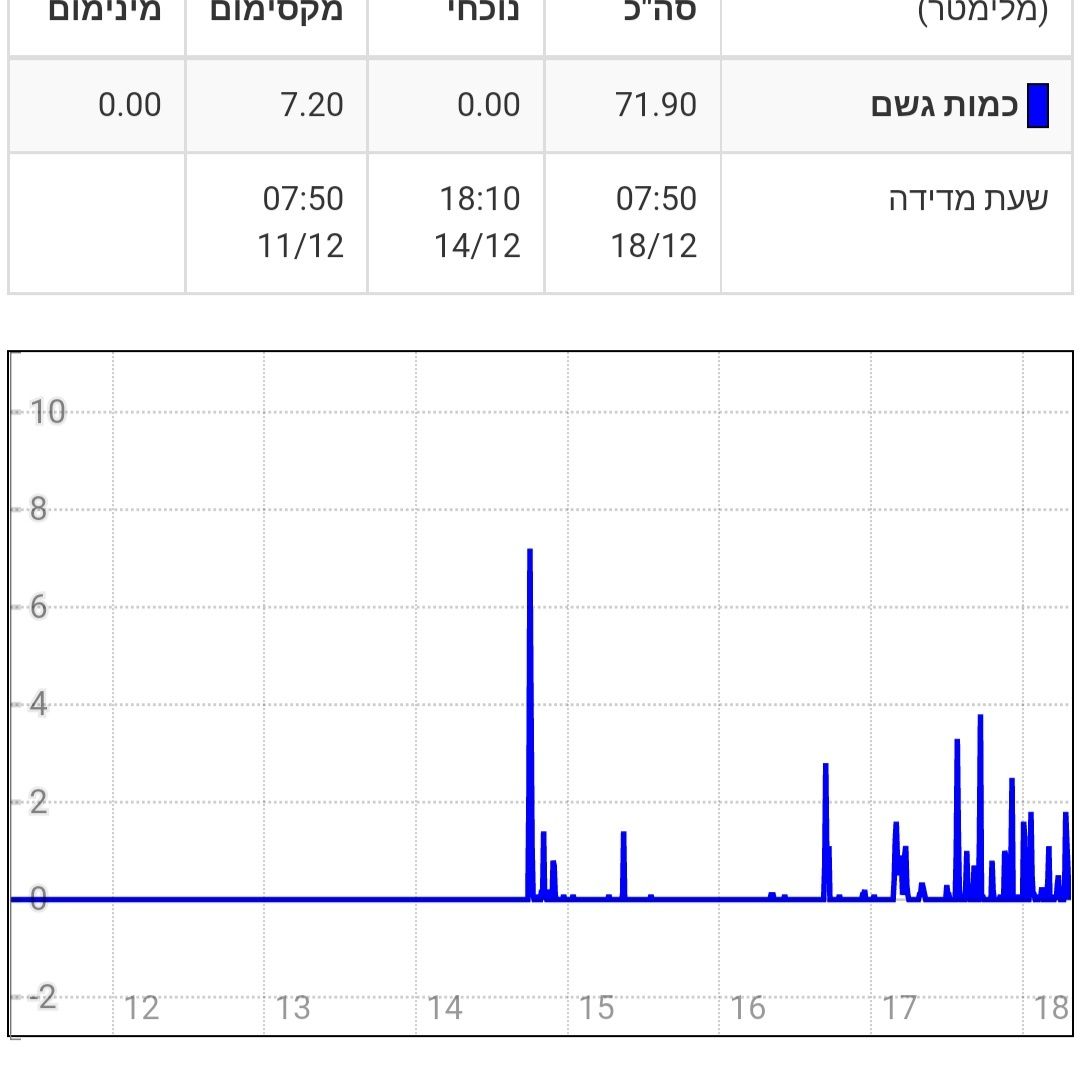Select the כמות גשם row label
Screen dimensions: 1080x1080
click(x=944, y=106)
